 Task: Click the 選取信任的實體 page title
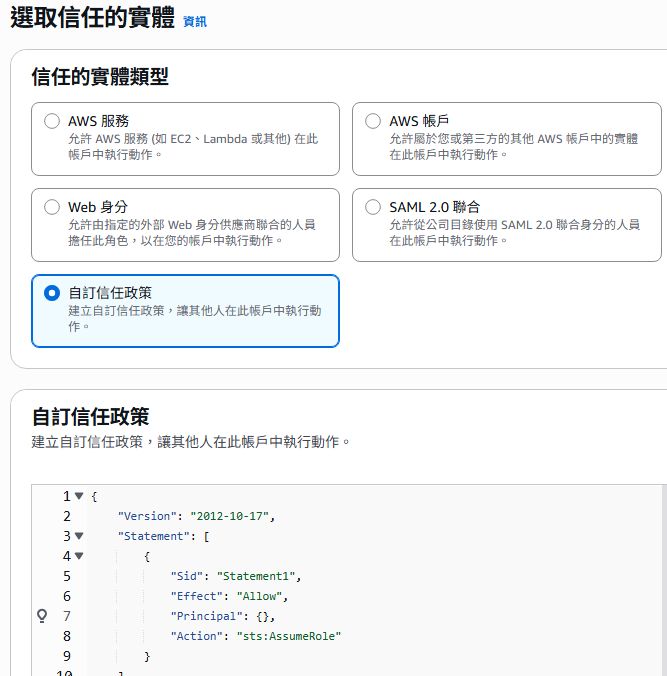pos(92,18)
